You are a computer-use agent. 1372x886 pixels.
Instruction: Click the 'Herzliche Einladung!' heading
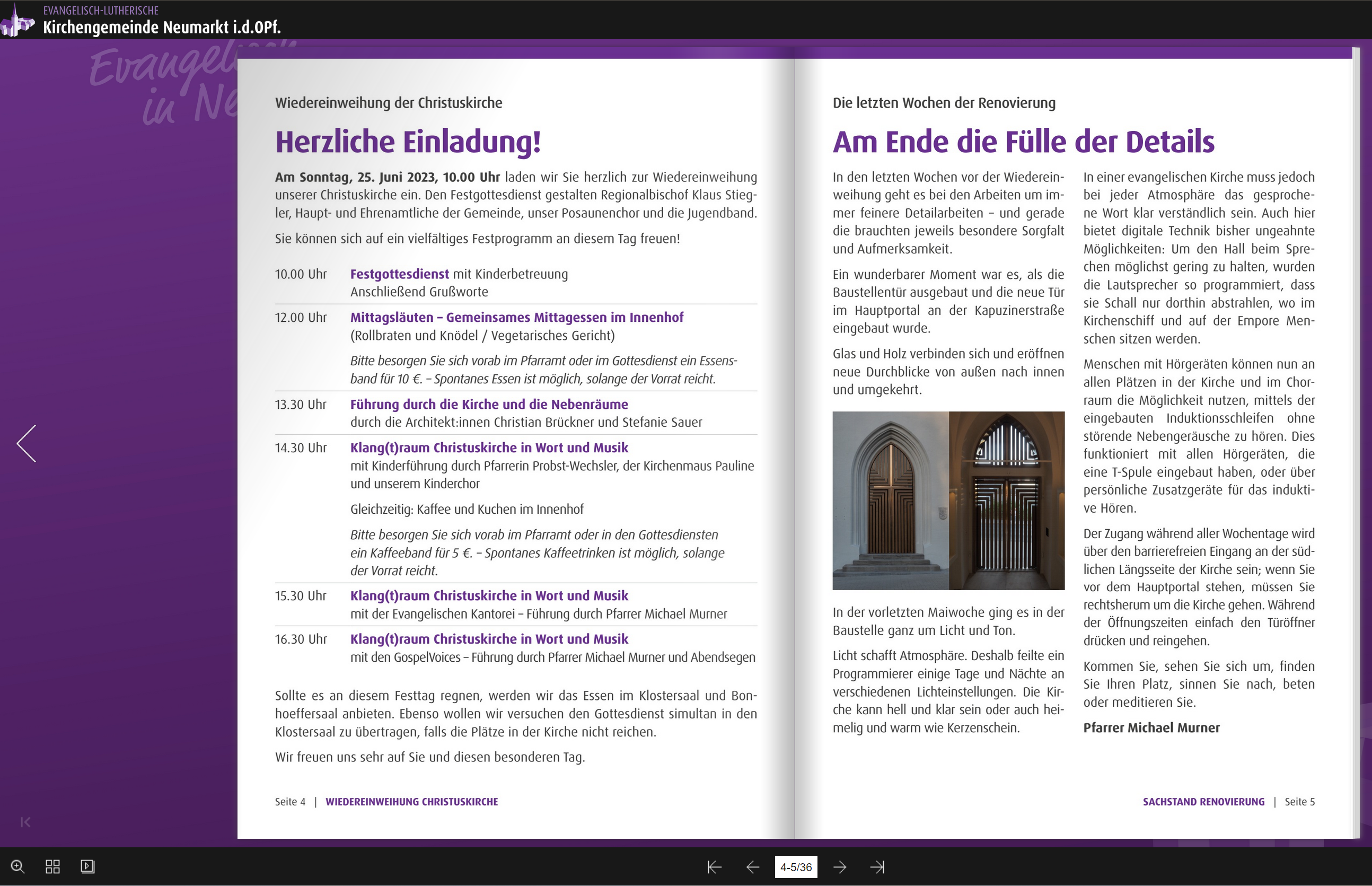click(408, 142)
